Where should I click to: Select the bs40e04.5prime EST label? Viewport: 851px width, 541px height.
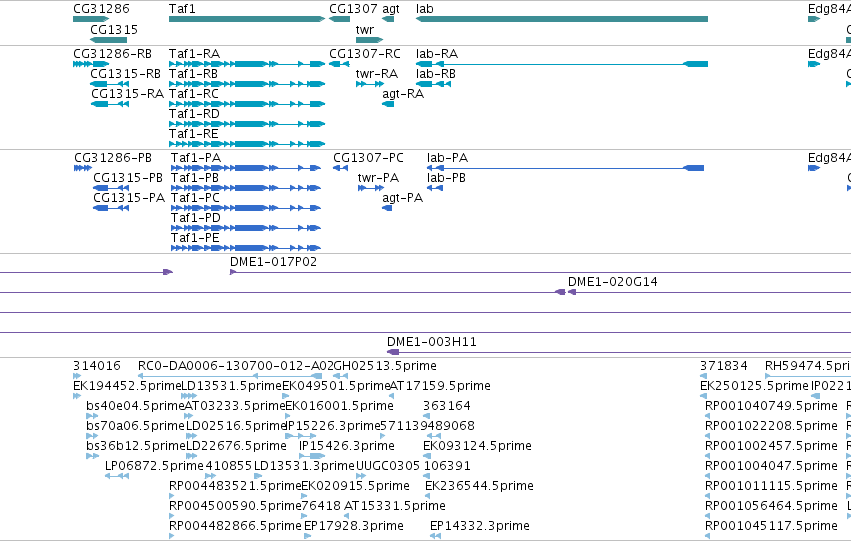(x=135, y=406)
